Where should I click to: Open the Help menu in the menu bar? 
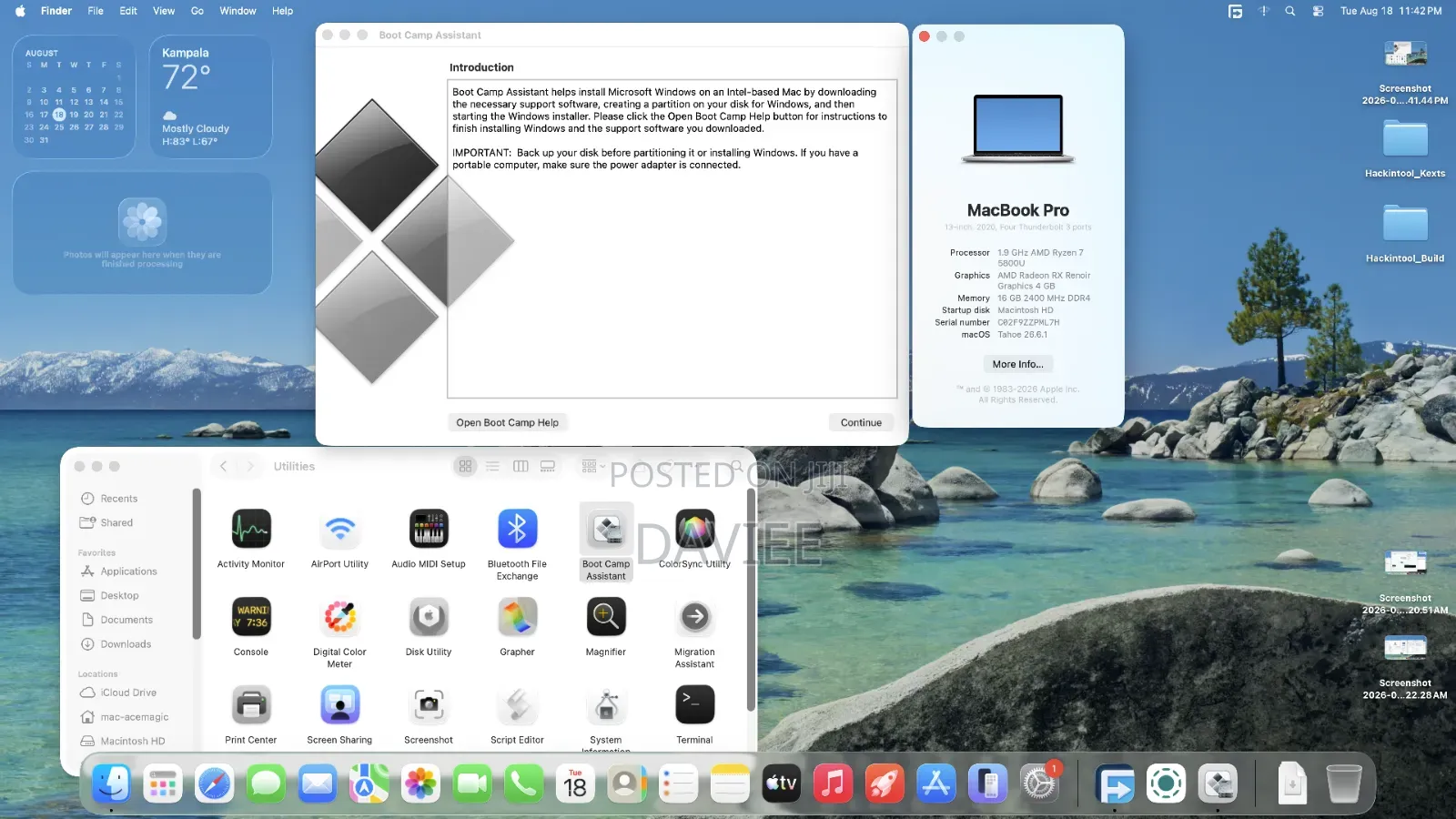click(x=283, y=11)
